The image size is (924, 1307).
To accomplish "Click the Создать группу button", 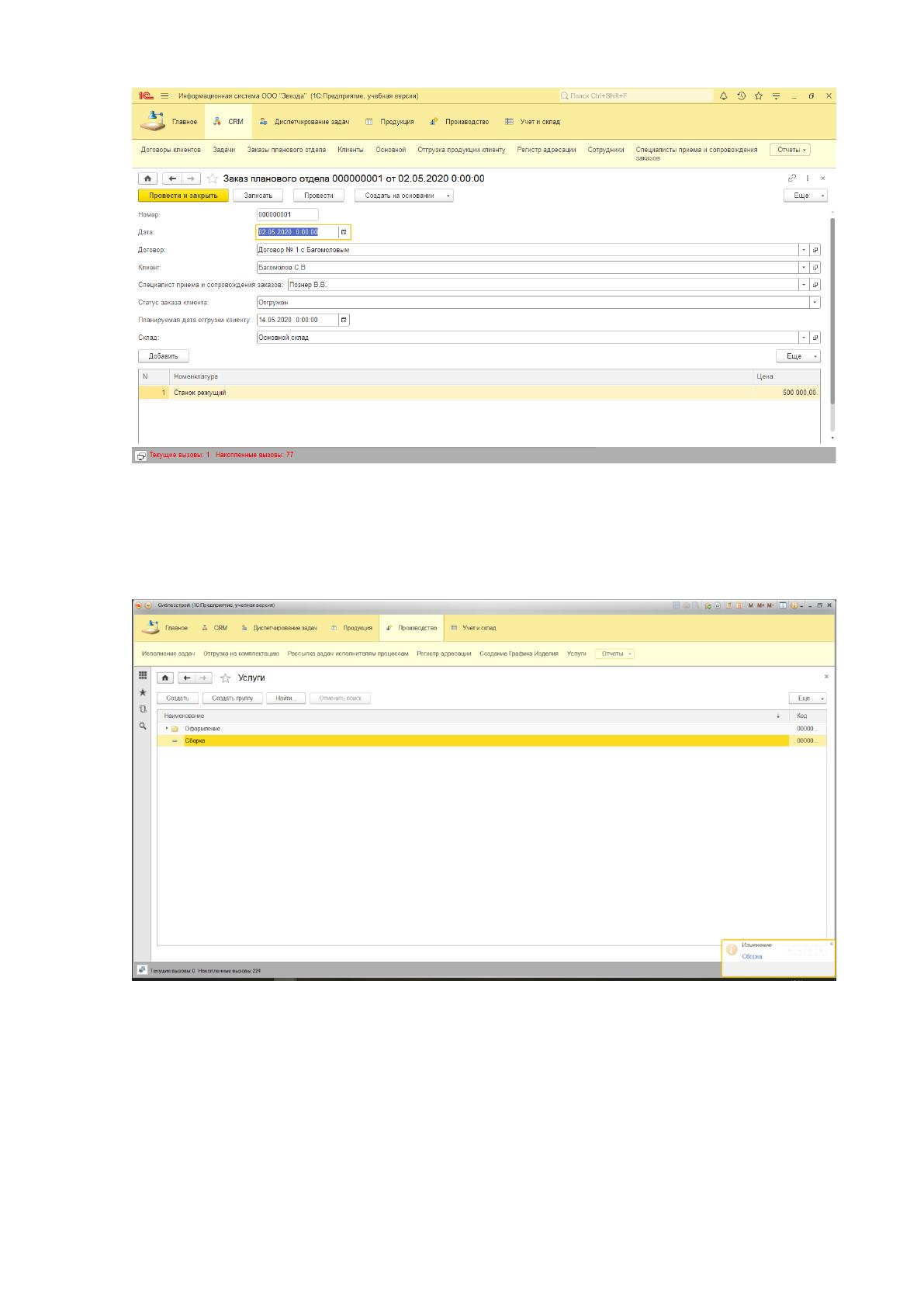I will point(233,699).
